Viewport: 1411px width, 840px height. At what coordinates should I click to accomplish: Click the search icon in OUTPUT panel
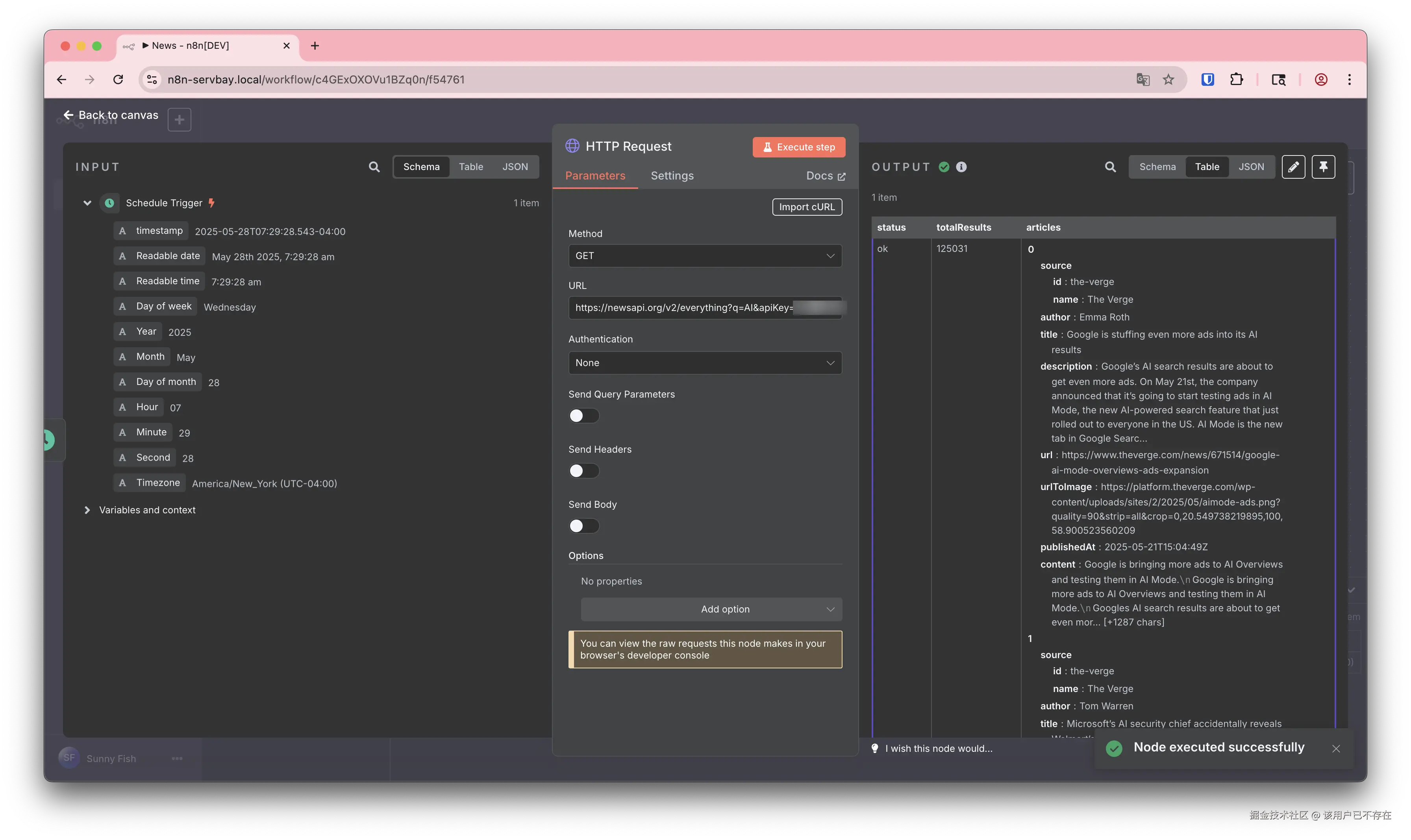1110,167
